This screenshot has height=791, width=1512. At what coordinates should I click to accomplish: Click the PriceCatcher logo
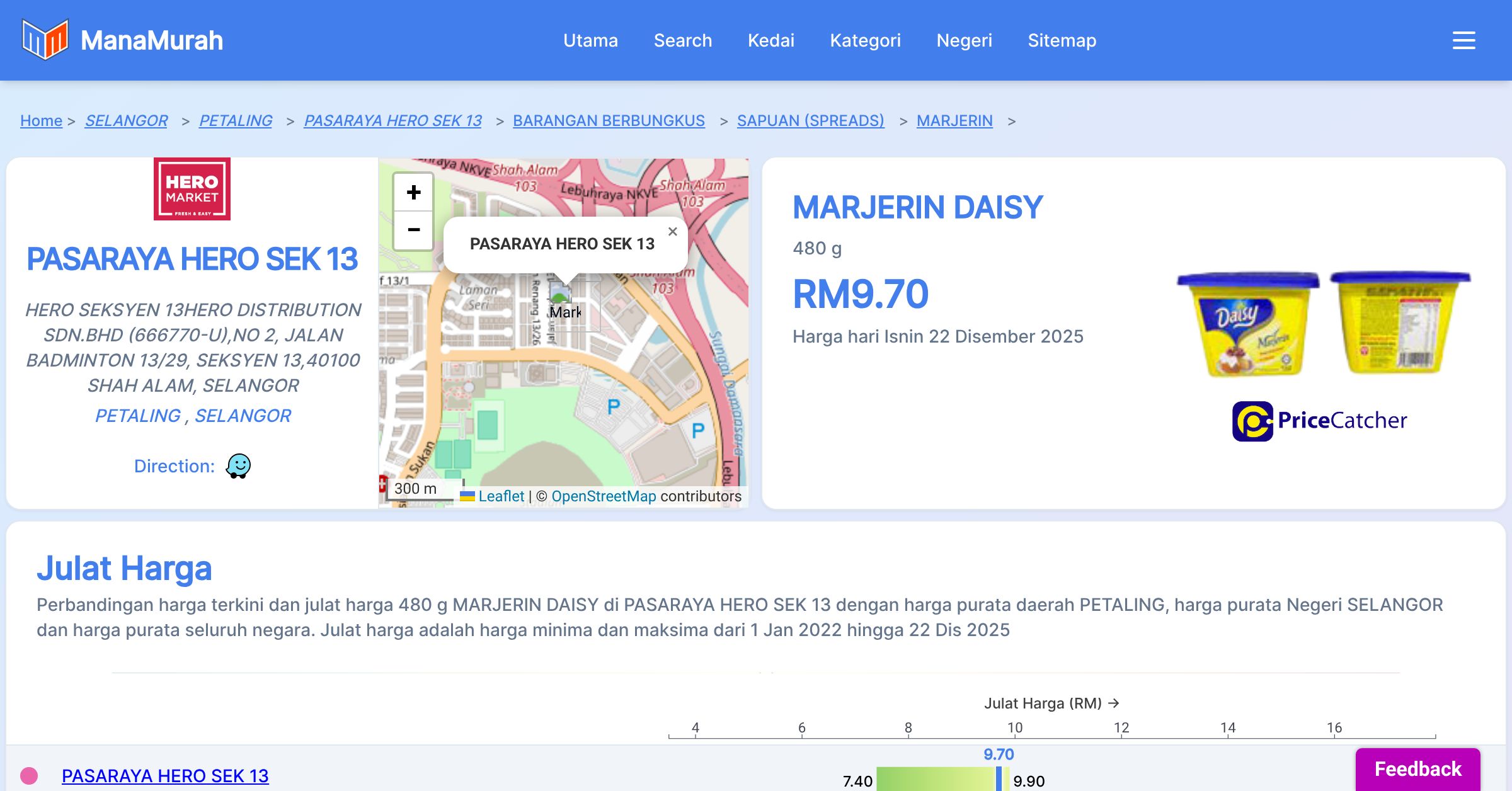(x=1319, y=421)
